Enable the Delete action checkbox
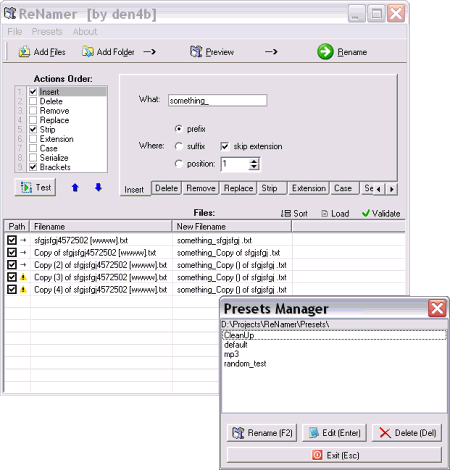The image size is (450, 470). coord(33,101)
